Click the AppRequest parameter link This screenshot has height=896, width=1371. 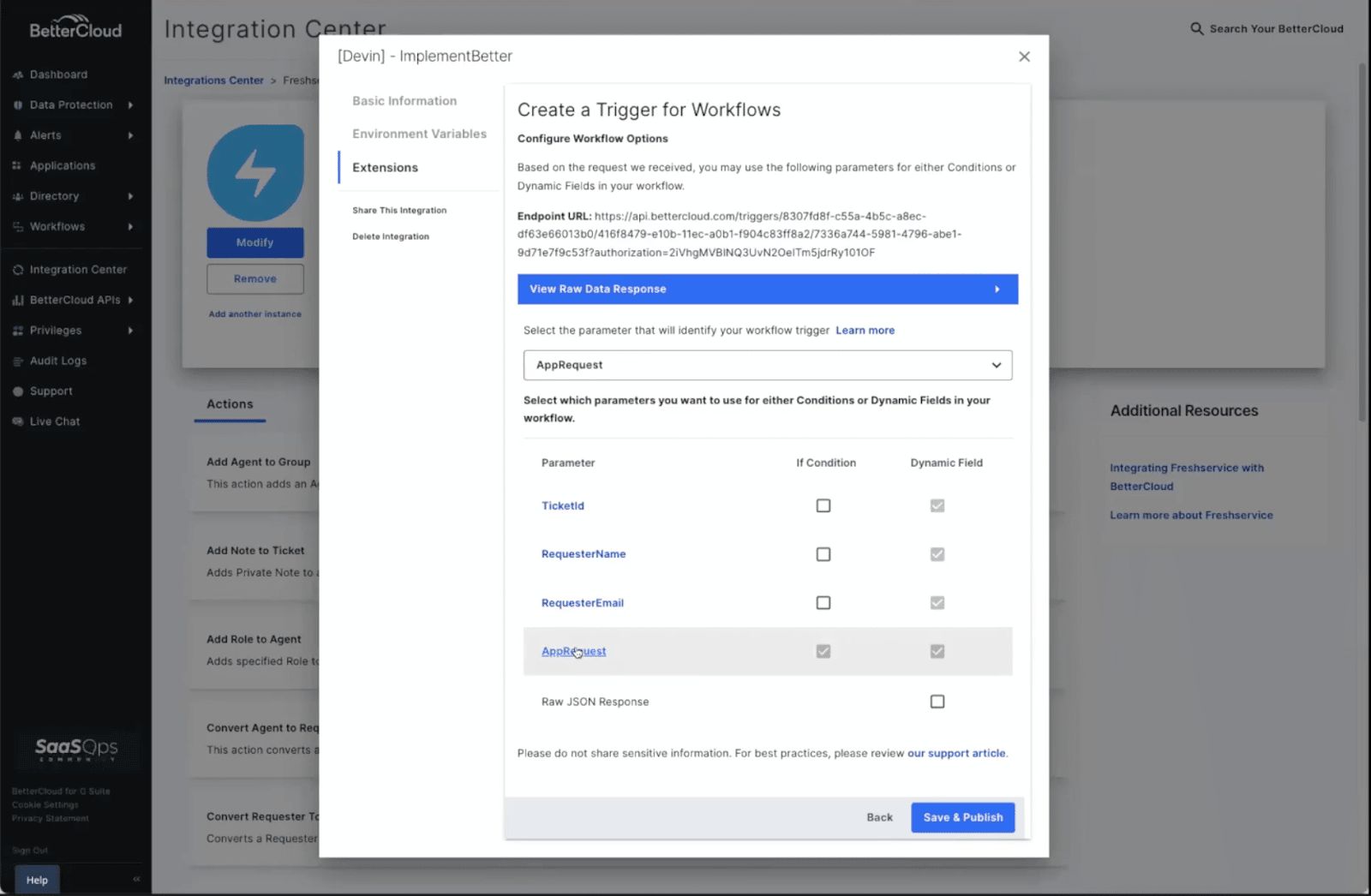[573, 651]
